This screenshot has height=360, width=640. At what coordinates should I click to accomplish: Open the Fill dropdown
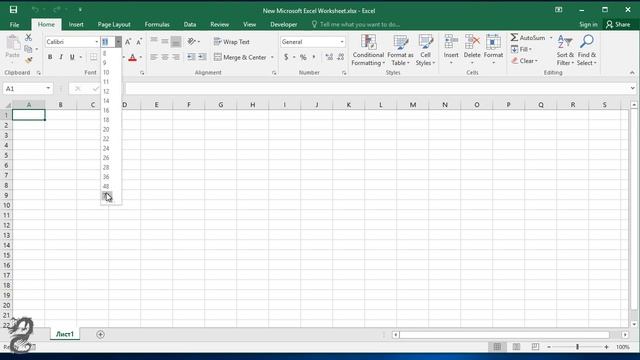point(521,49)
